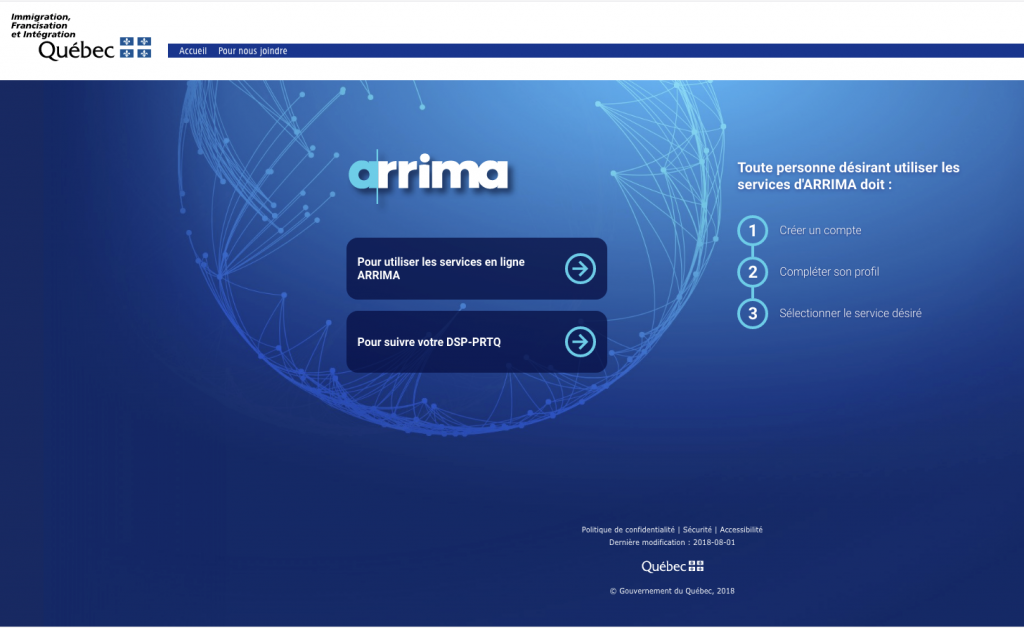Open Pour nous joindre in navigation bar
This screenshot has height=628, width=1024.
coord(252,51)
